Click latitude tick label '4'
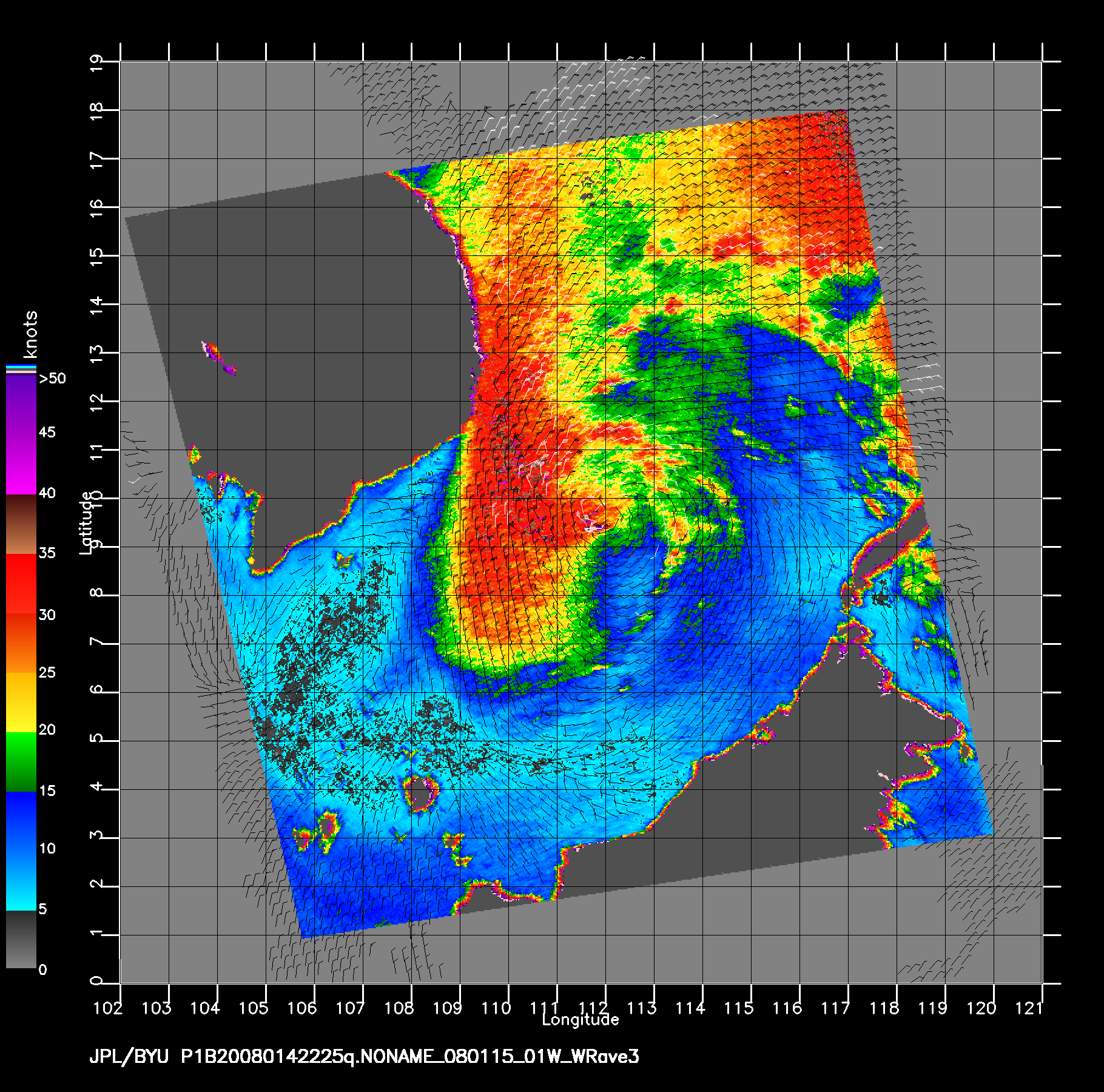The image size is (1104, 1092). click(x=97, y=787)
